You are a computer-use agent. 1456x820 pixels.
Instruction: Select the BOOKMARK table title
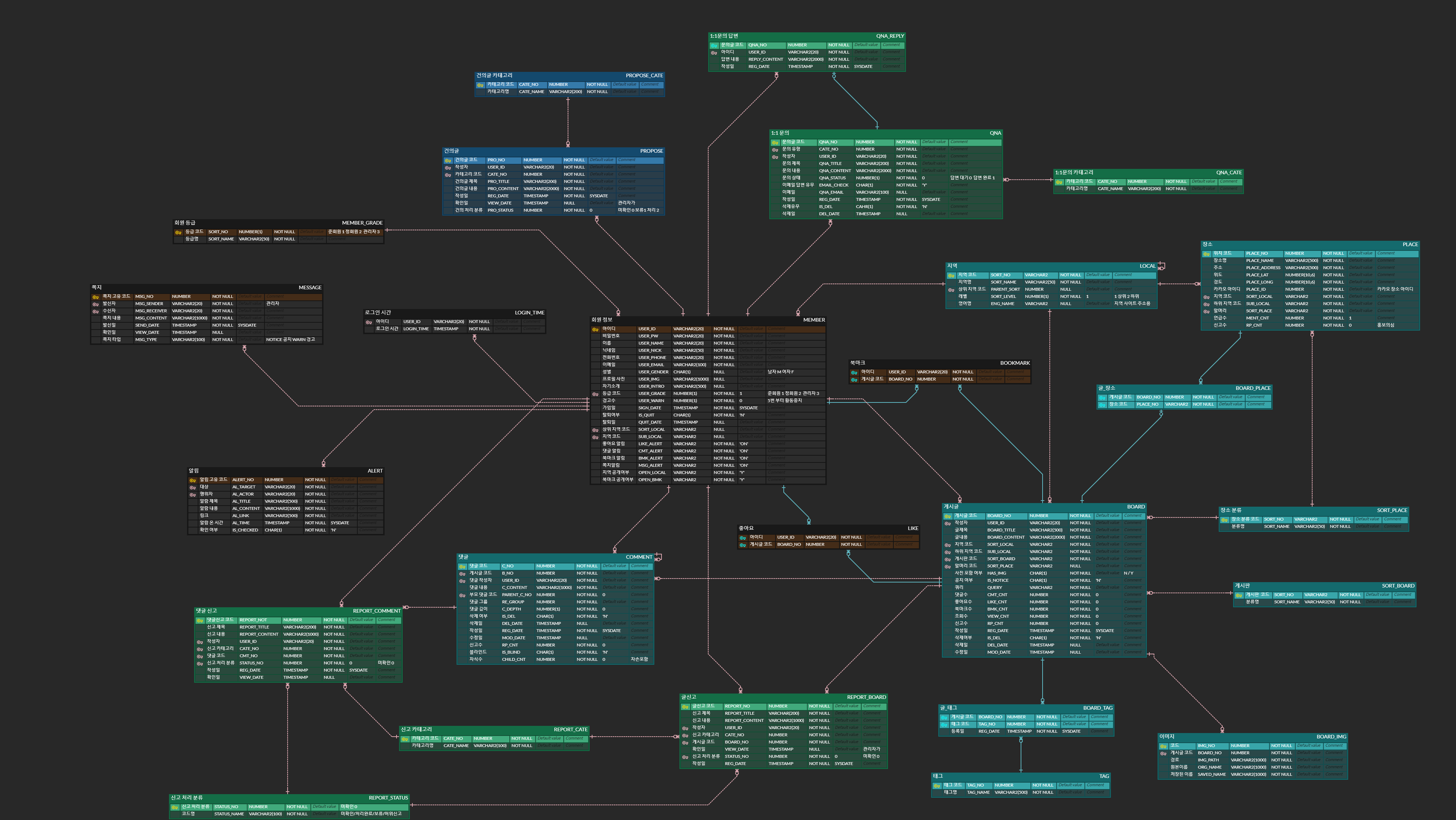point(1015,363)
